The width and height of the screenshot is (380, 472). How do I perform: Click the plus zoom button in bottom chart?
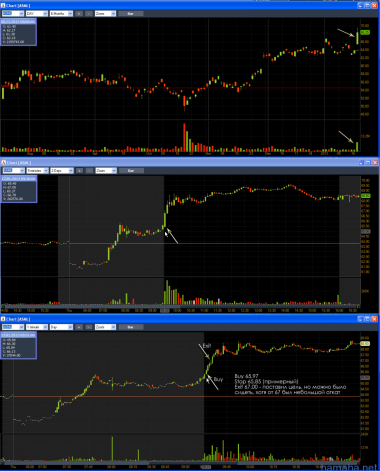79,327
